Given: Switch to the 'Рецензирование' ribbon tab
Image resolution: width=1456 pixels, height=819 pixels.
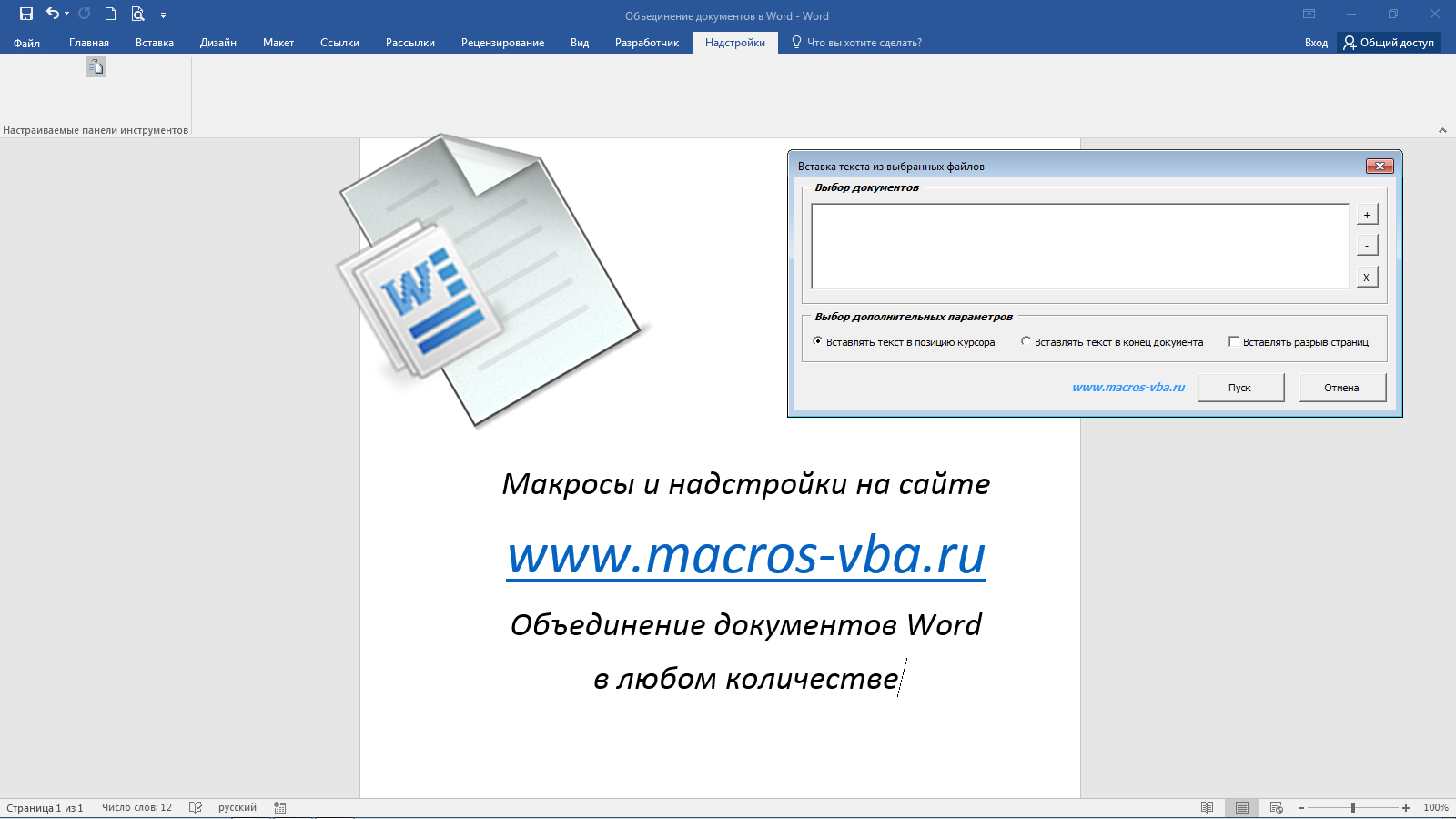Looking at the screenshot, I should pyautogui.click(x=502, y=42).
